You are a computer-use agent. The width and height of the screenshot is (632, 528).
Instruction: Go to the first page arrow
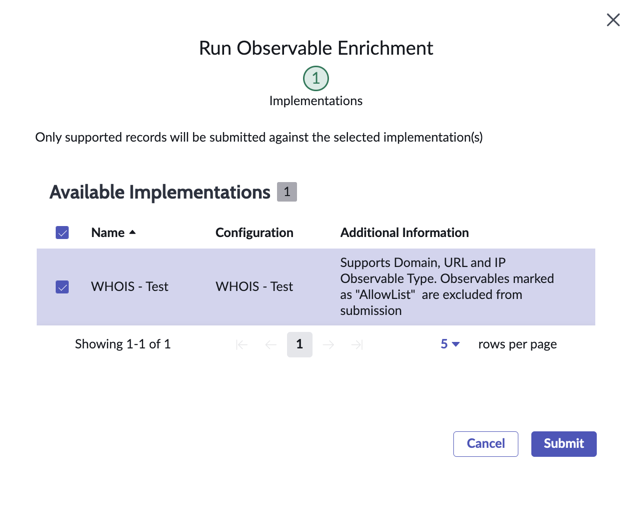click(x=241, y=345)
